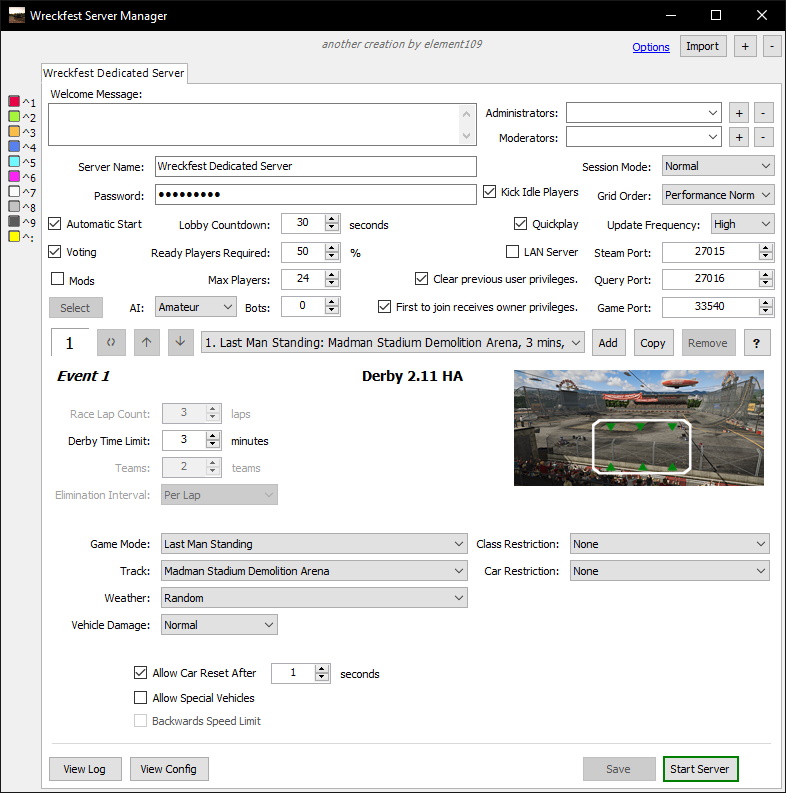Increase Steam Port with up spinner
The width and height of the screenshot is (786, 793).
(x=766, y=248)
